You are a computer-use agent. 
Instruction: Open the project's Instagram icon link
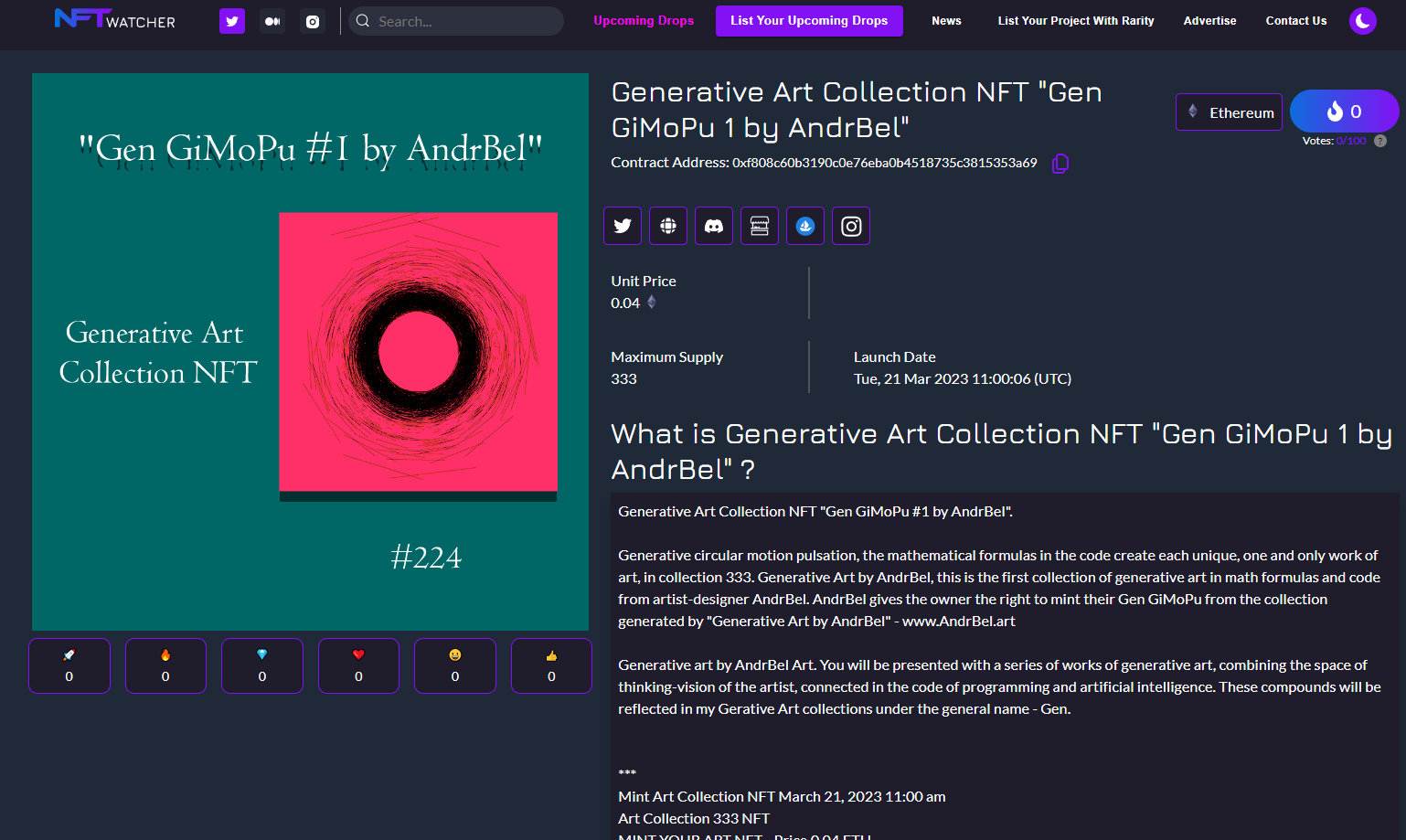coord(851,226)
